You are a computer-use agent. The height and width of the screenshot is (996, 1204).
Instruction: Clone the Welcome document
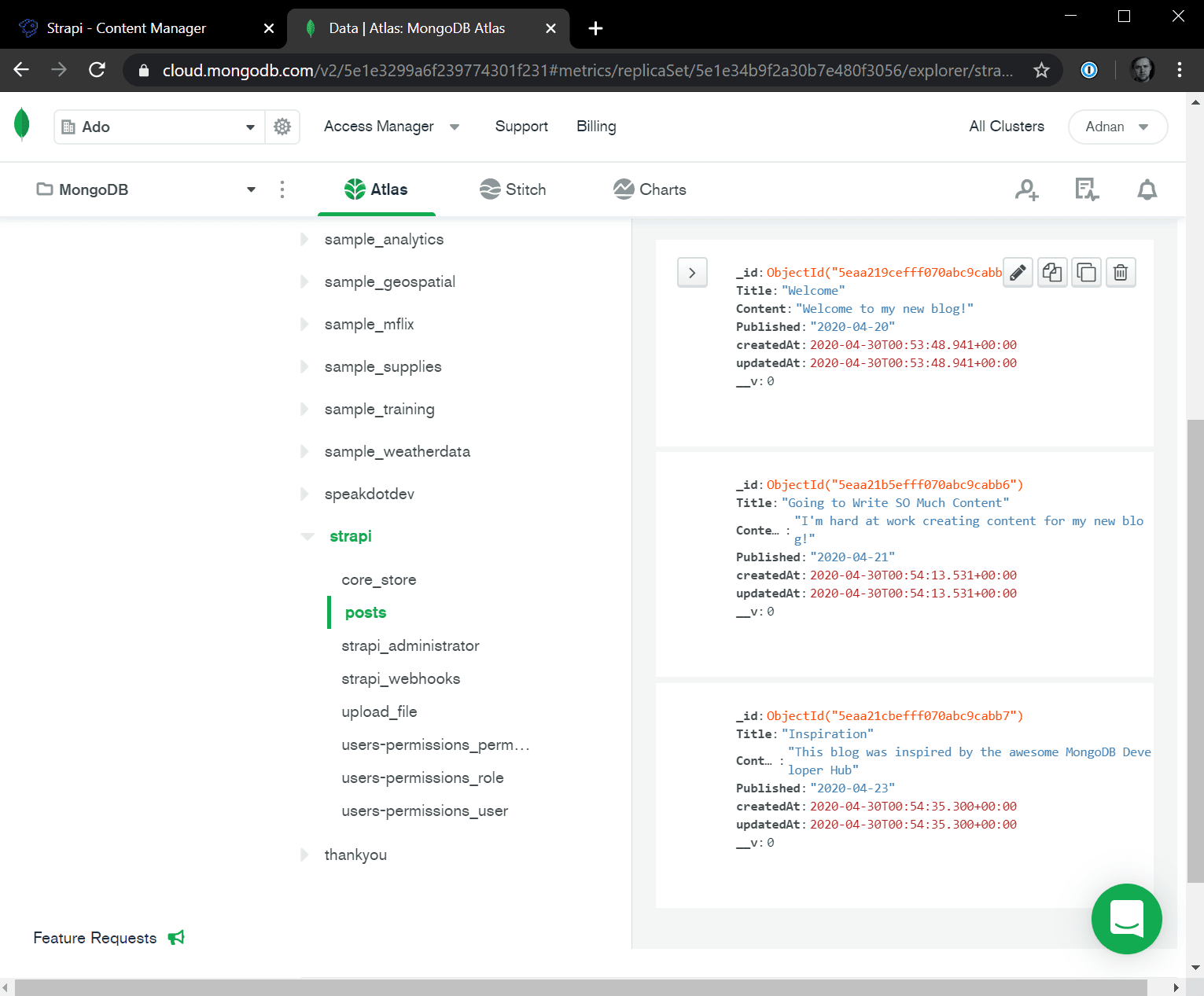tap(1052, 272)
